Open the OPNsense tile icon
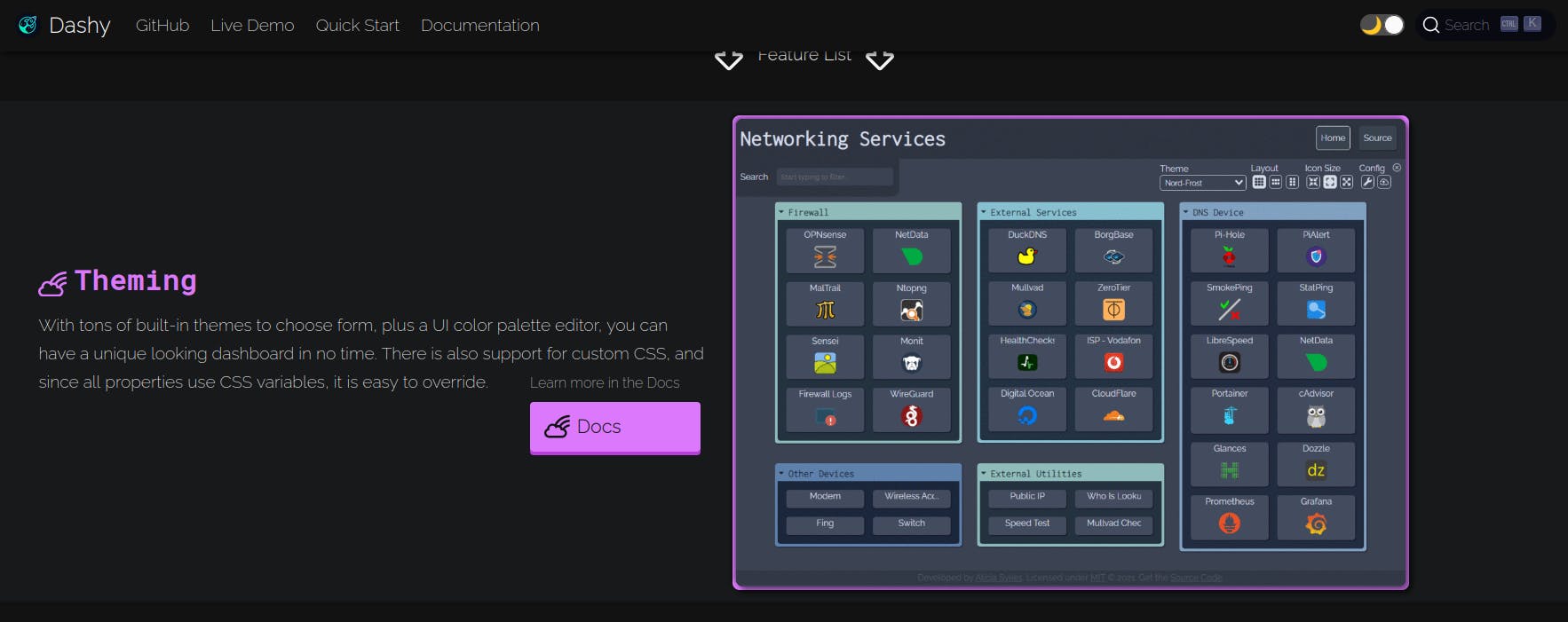1568x622 pixels. coord(825,257)
